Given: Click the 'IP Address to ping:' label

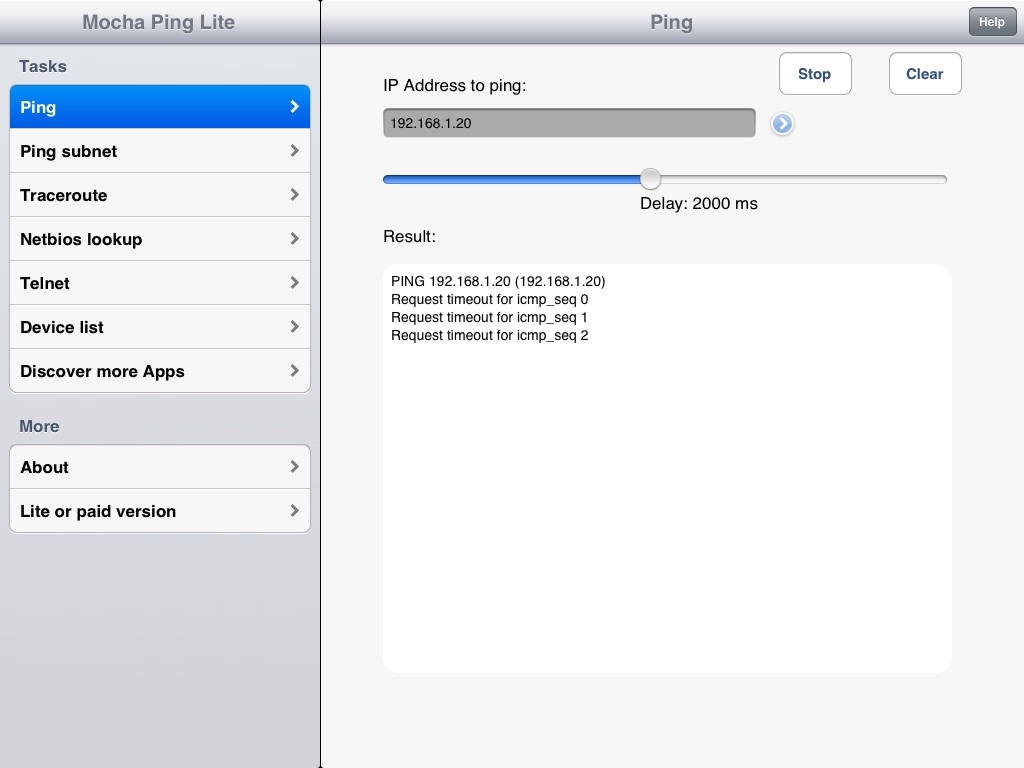Looking at the screenshot, I should [455, 86].
